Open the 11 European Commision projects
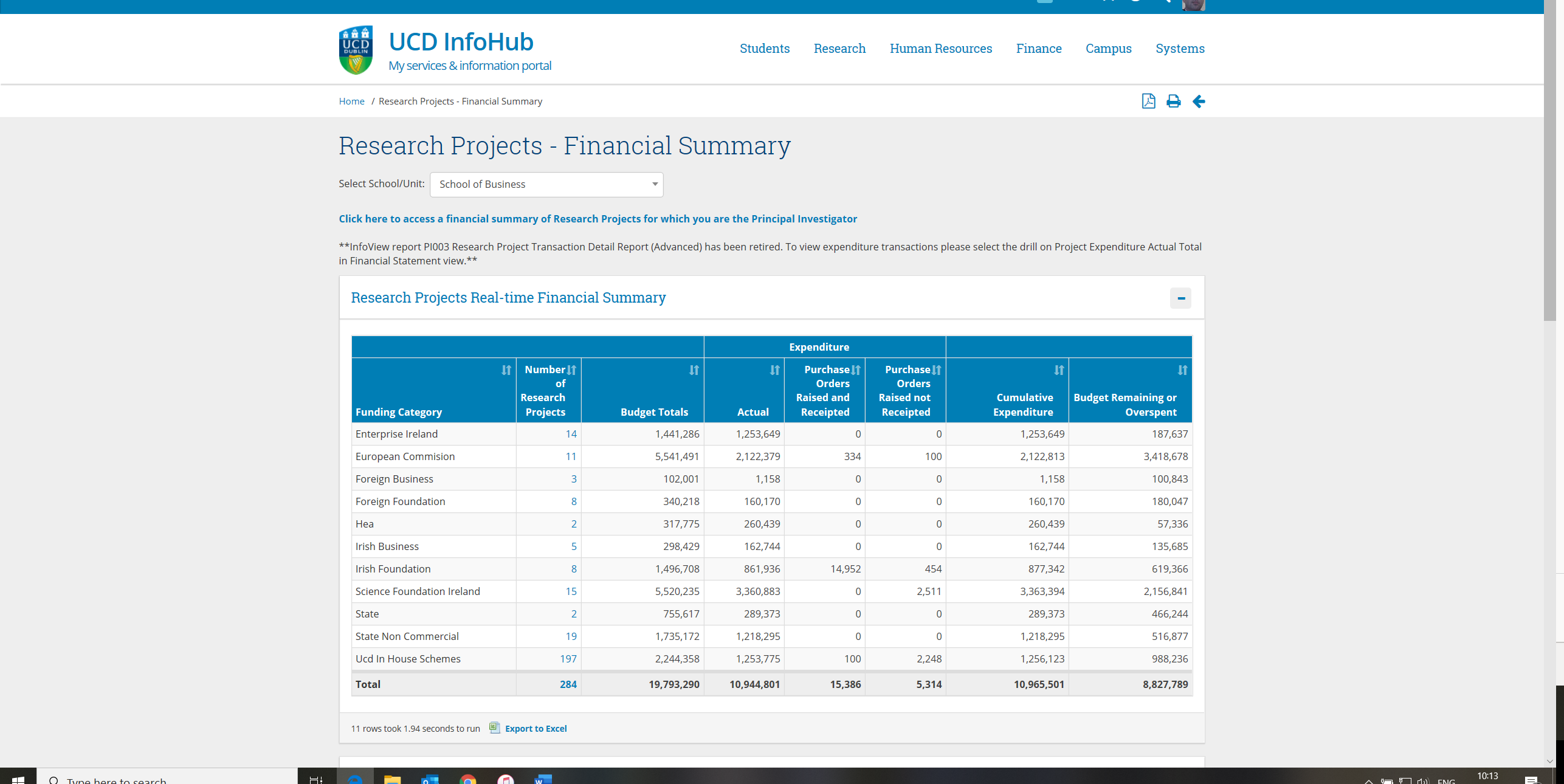 click(571, 456)
